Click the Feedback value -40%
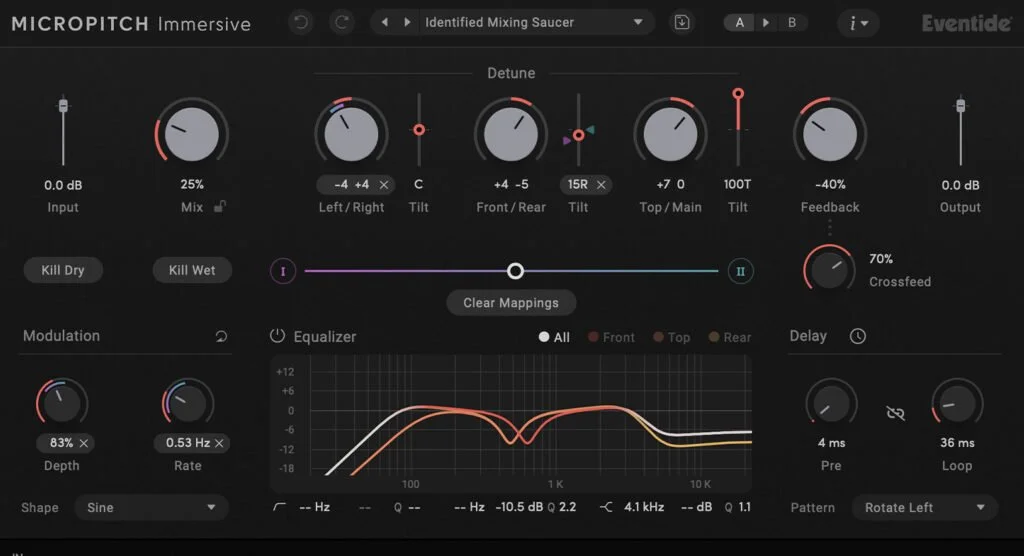Screen dimensions: 1024x556 coord(830,184)
